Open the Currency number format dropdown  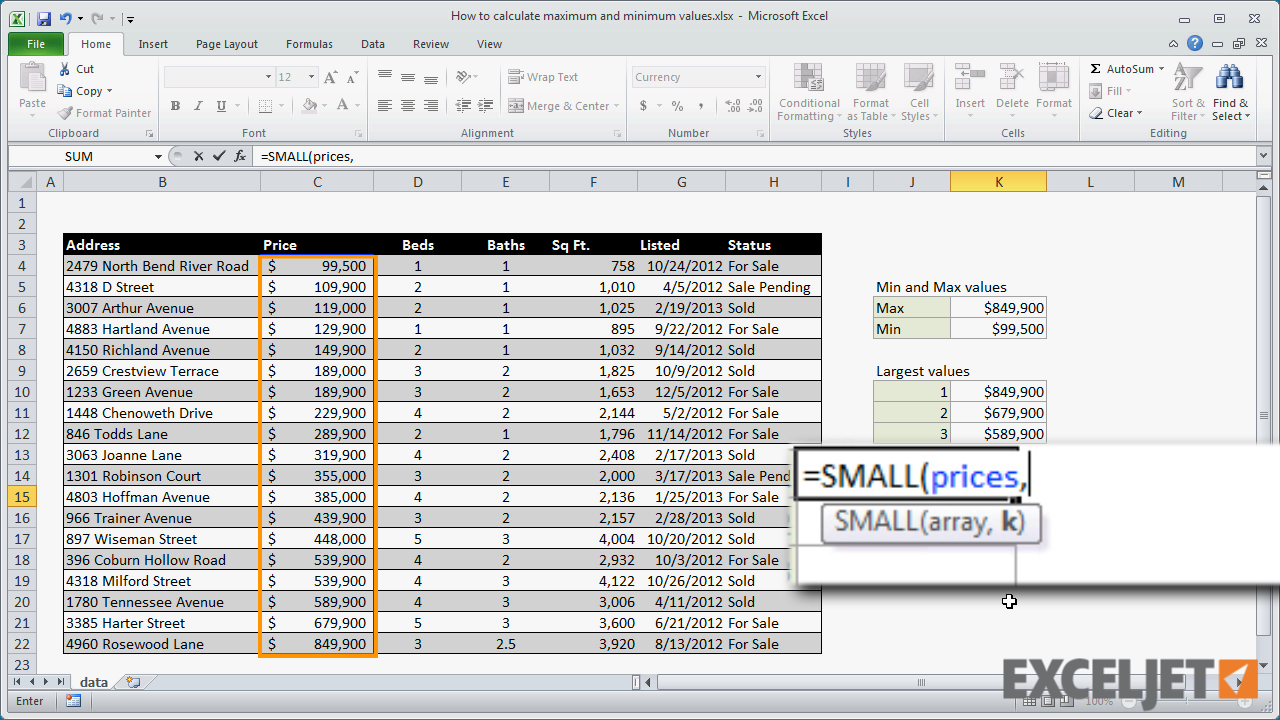(758, 77)
